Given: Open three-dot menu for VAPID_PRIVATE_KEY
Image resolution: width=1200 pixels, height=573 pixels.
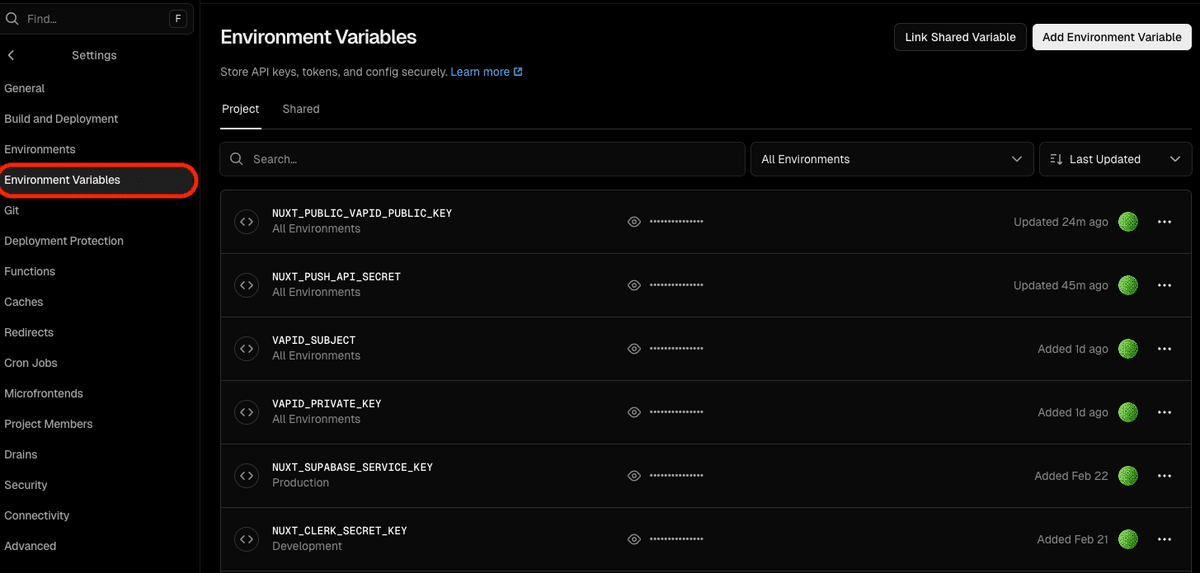Looking at the screenshot, I should click(1164, 412).
